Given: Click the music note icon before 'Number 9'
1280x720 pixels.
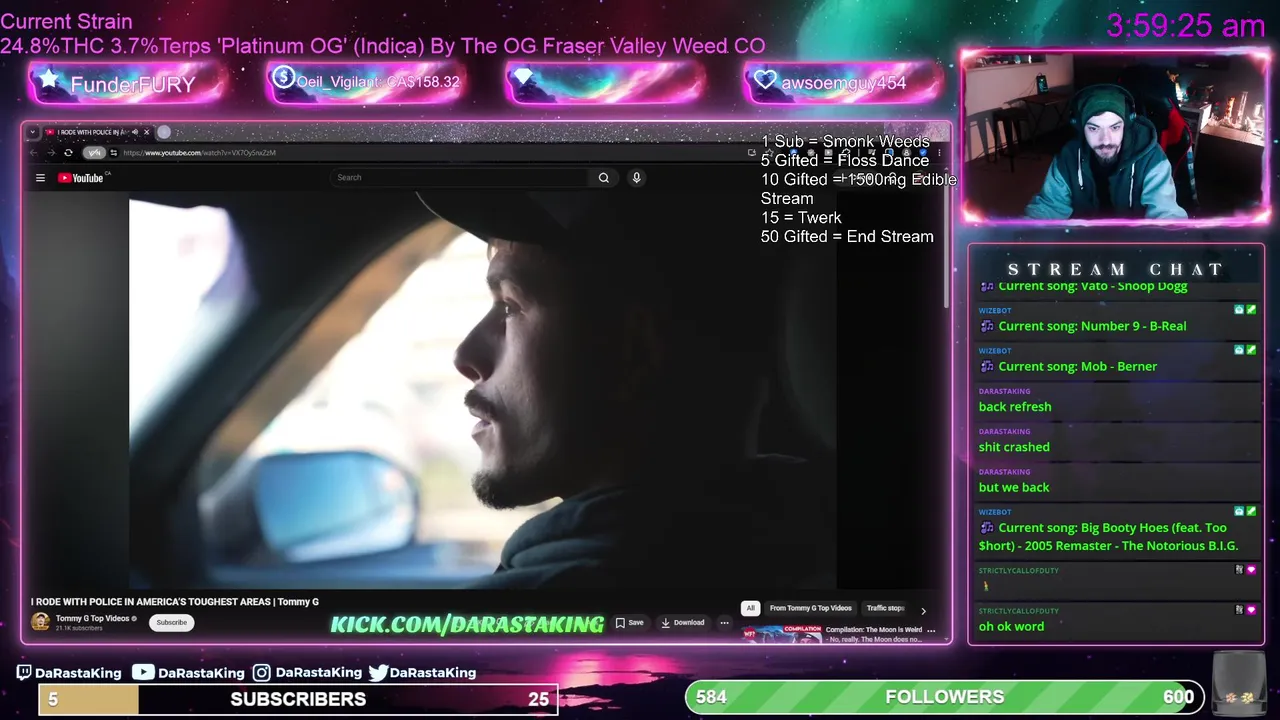Looking at the screenshot, I should (x=987, y=326).
